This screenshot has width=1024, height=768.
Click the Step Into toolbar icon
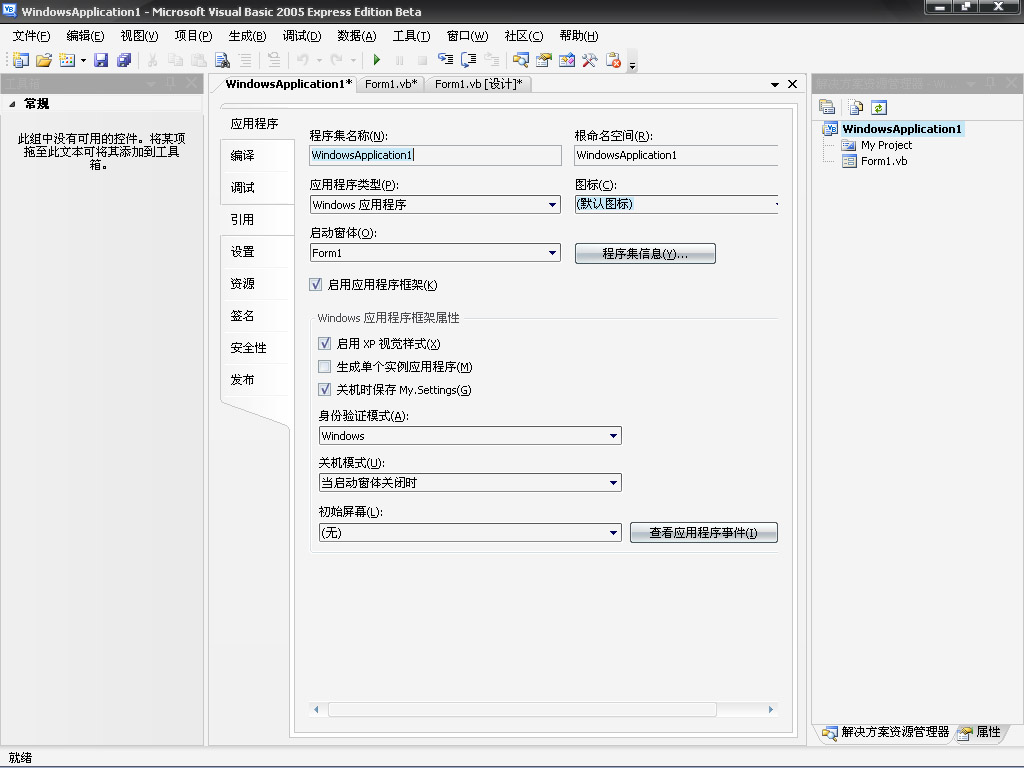pyautogui.click(x=445, y=60)
